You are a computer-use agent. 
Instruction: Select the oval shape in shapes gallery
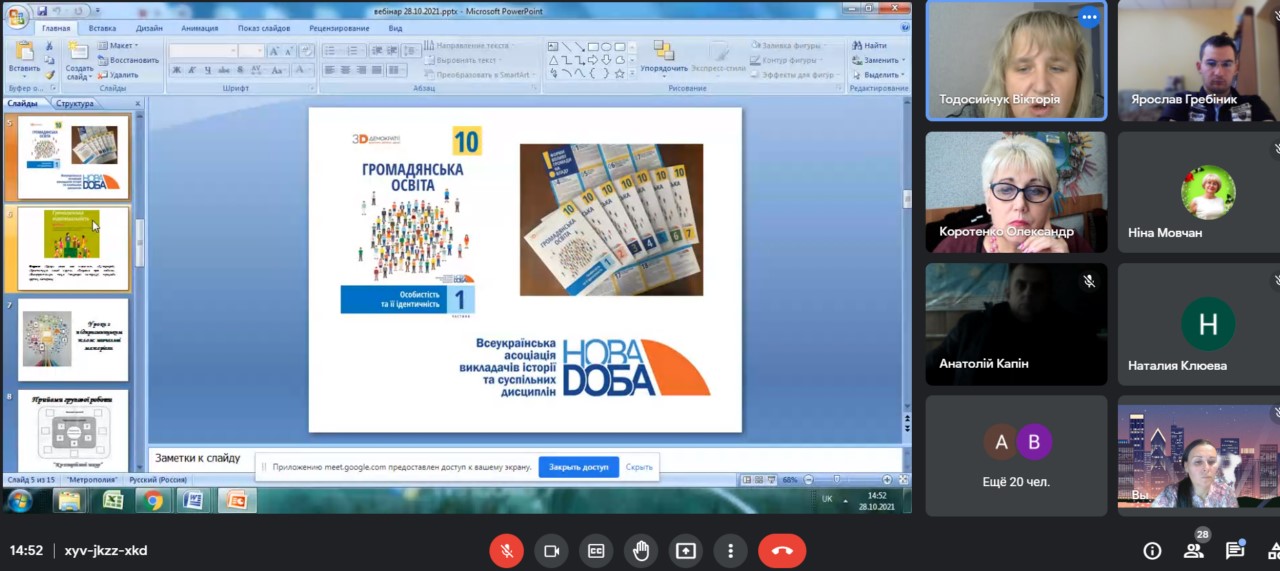point(606,46)
